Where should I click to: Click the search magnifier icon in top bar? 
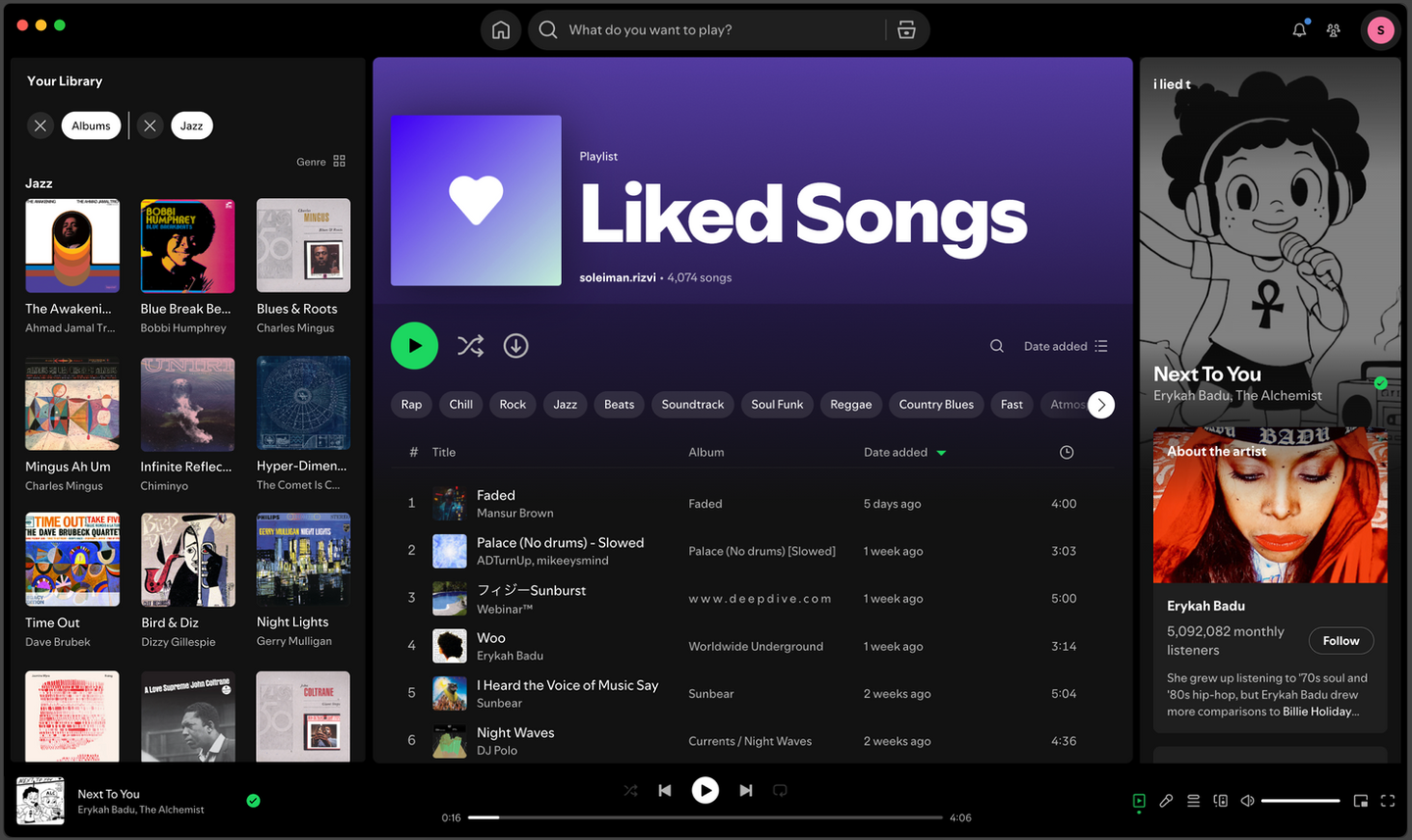548,29
